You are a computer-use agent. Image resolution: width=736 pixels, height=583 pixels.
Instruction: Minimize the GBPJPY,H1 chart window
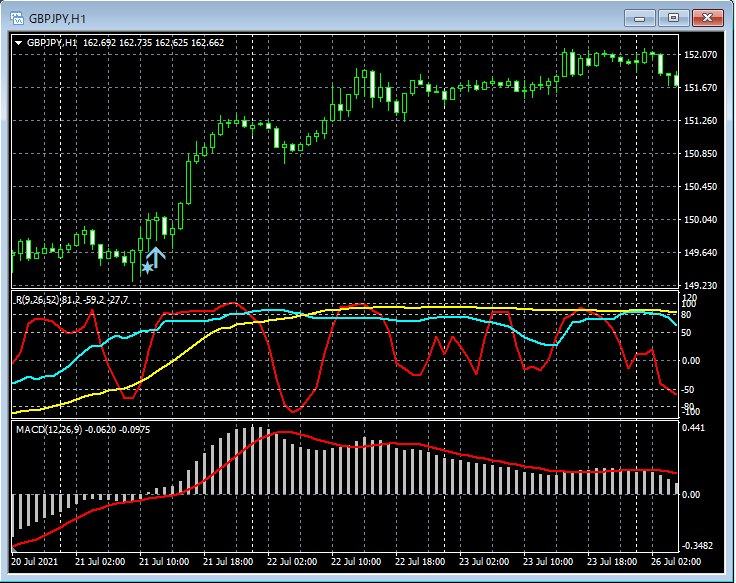coord(639,18)
